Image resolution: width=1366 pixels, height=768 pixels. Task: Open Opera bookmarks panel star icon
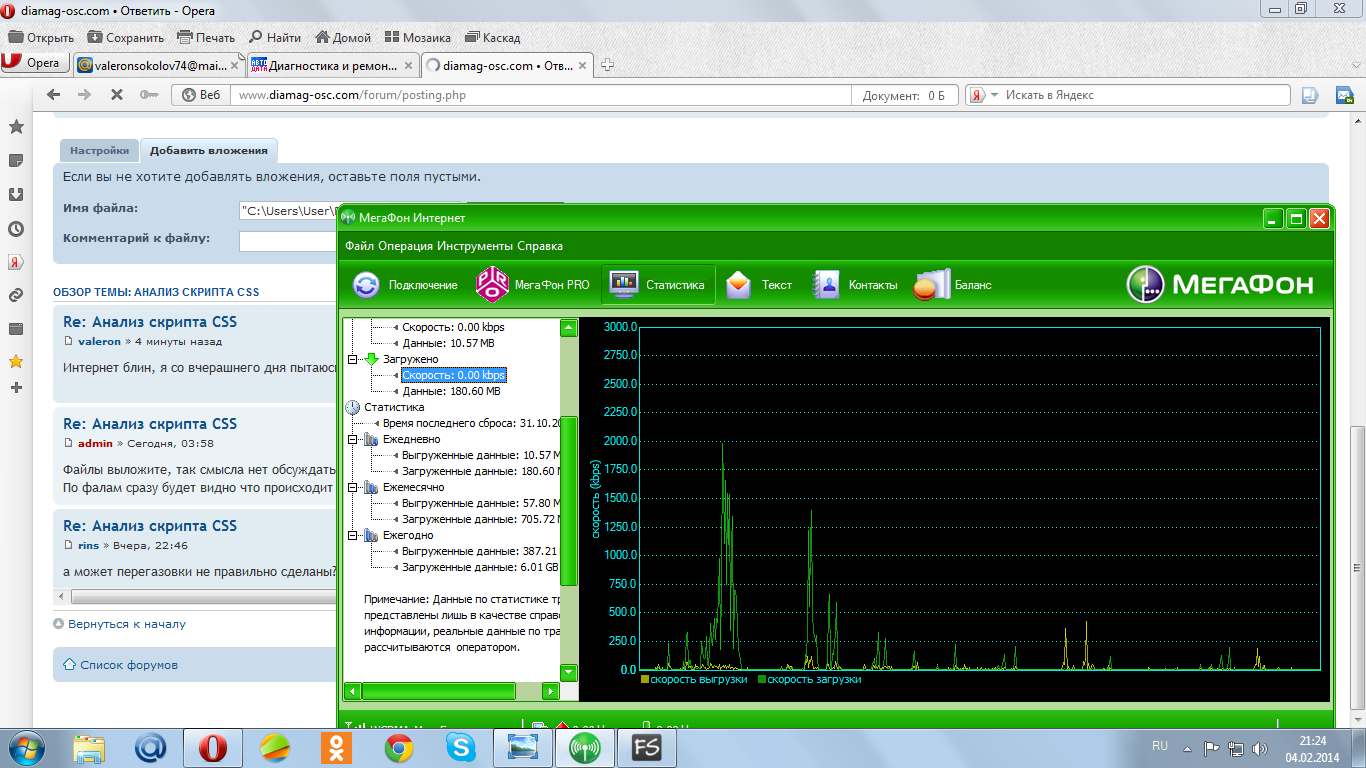pyautogui.click(x=16, y=127)
